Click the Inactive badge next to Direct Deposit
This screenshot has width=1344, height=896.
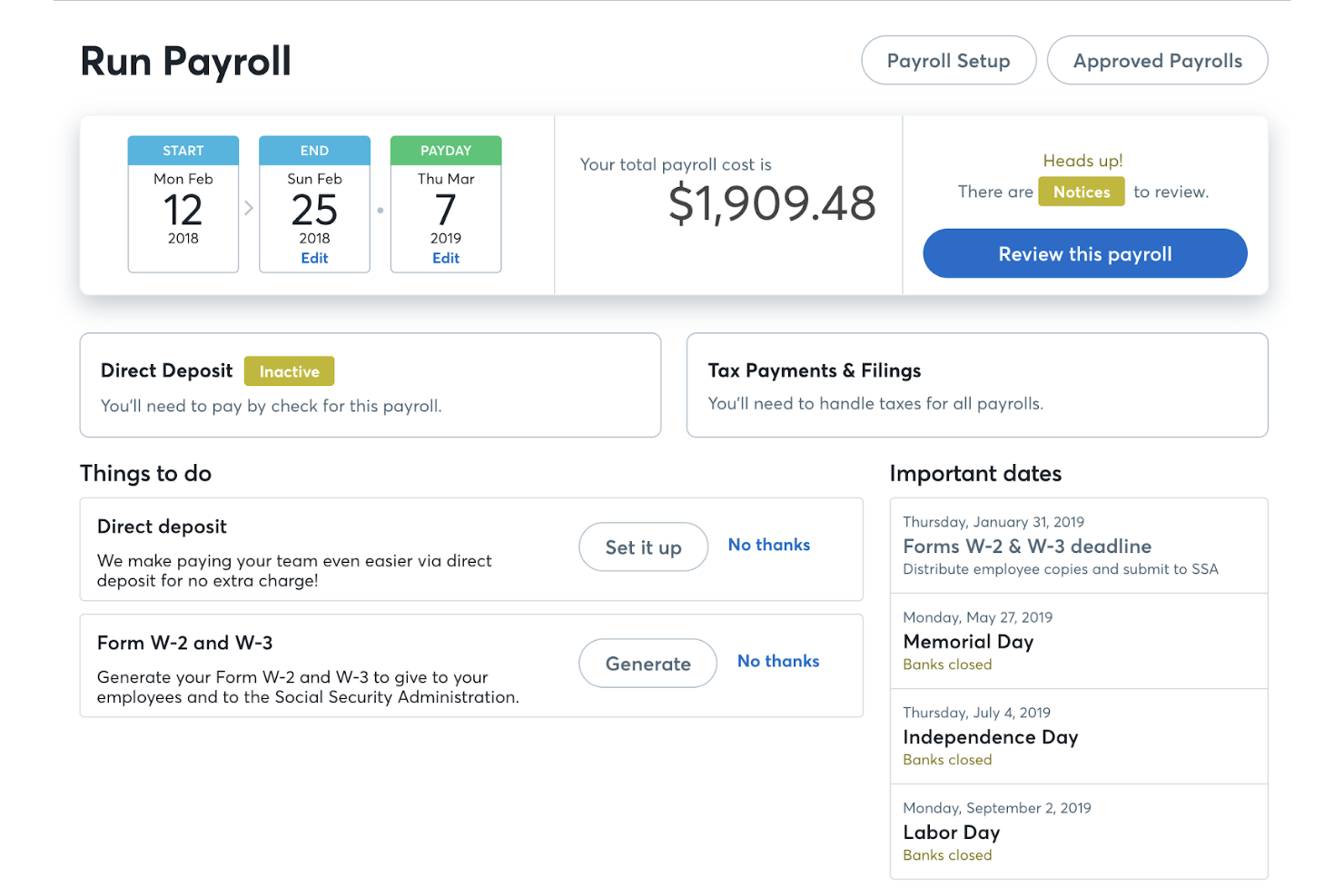pyautogui.click(x=289, y=370)
